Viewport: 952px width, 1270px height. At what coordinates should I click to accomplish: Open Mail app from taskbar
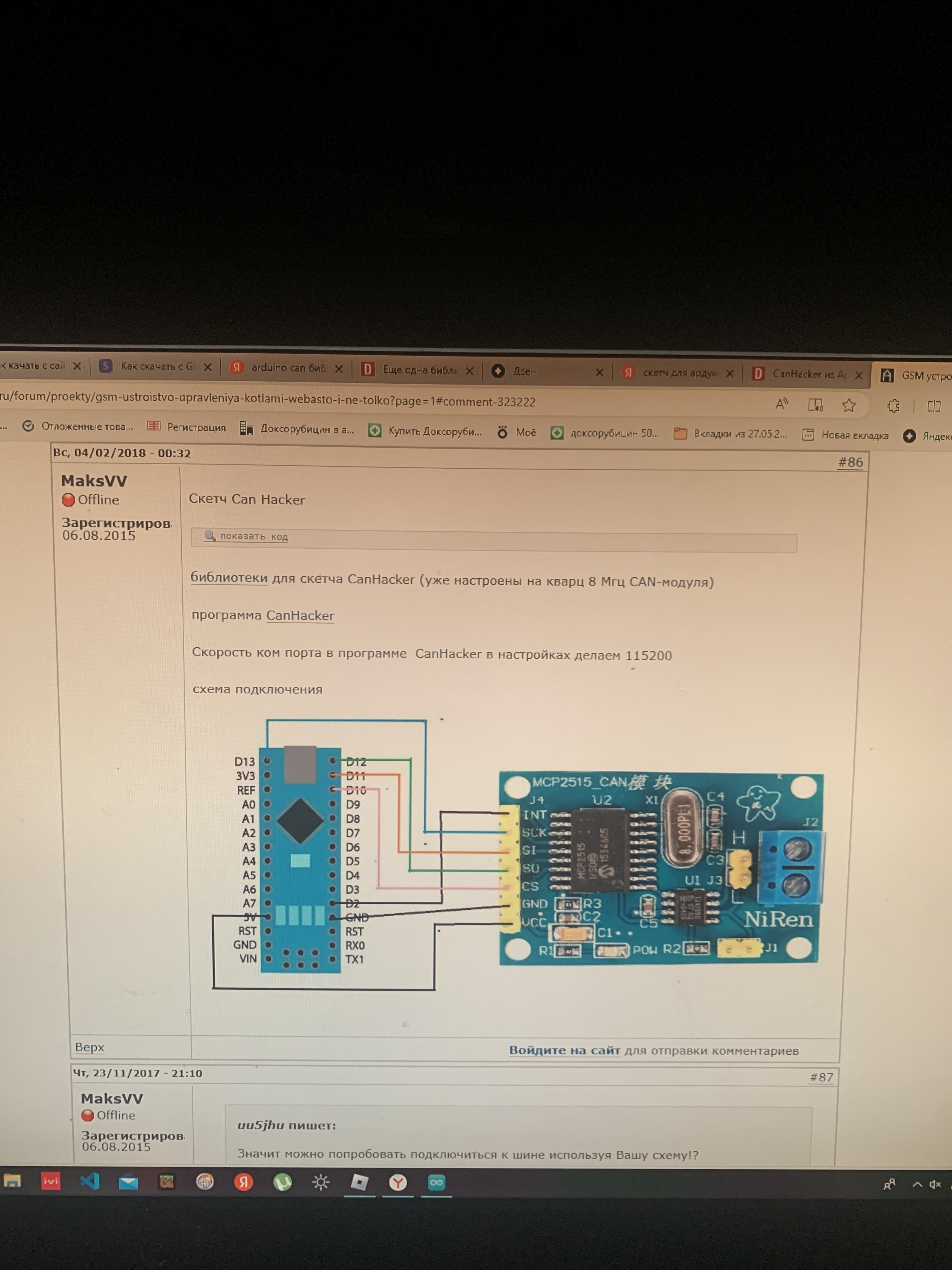pos(128,1182)
